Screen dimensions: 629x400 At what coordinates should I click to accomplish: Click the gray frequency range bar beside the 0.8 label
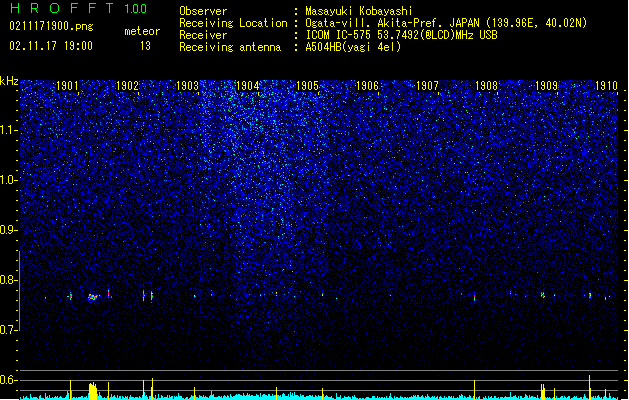coord(19,290)
